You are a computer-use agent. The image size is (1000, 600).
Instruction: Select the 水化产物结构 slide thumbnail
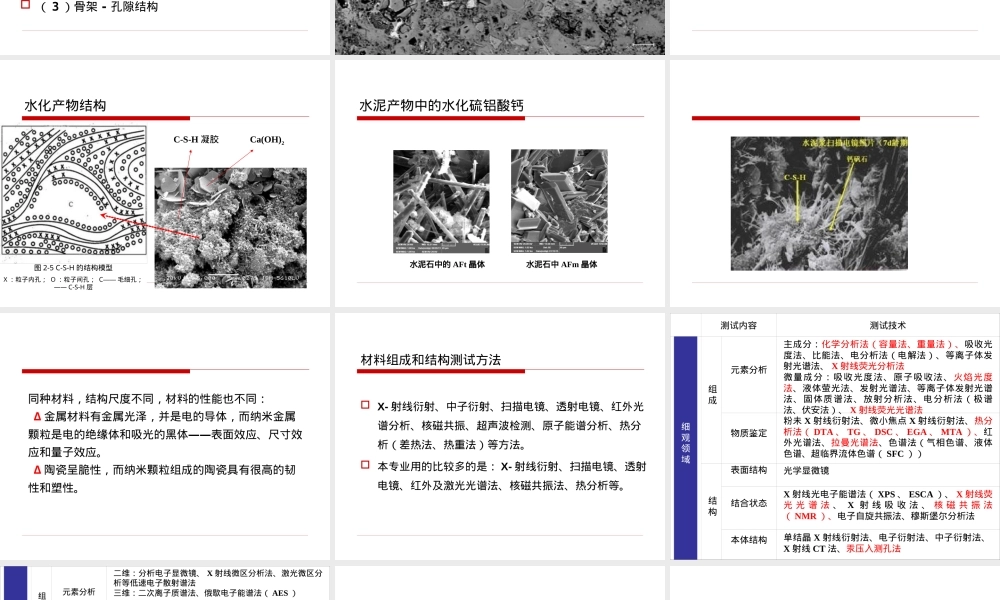165,184
